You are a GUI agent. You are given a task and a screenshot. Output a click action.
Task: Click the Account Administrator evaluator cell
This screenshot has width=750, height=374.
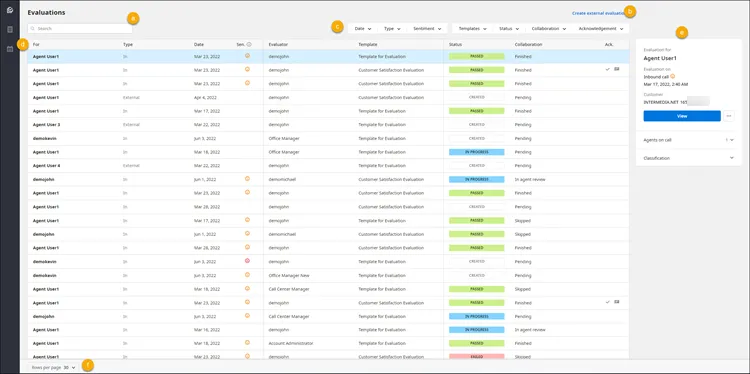[291, 343]
